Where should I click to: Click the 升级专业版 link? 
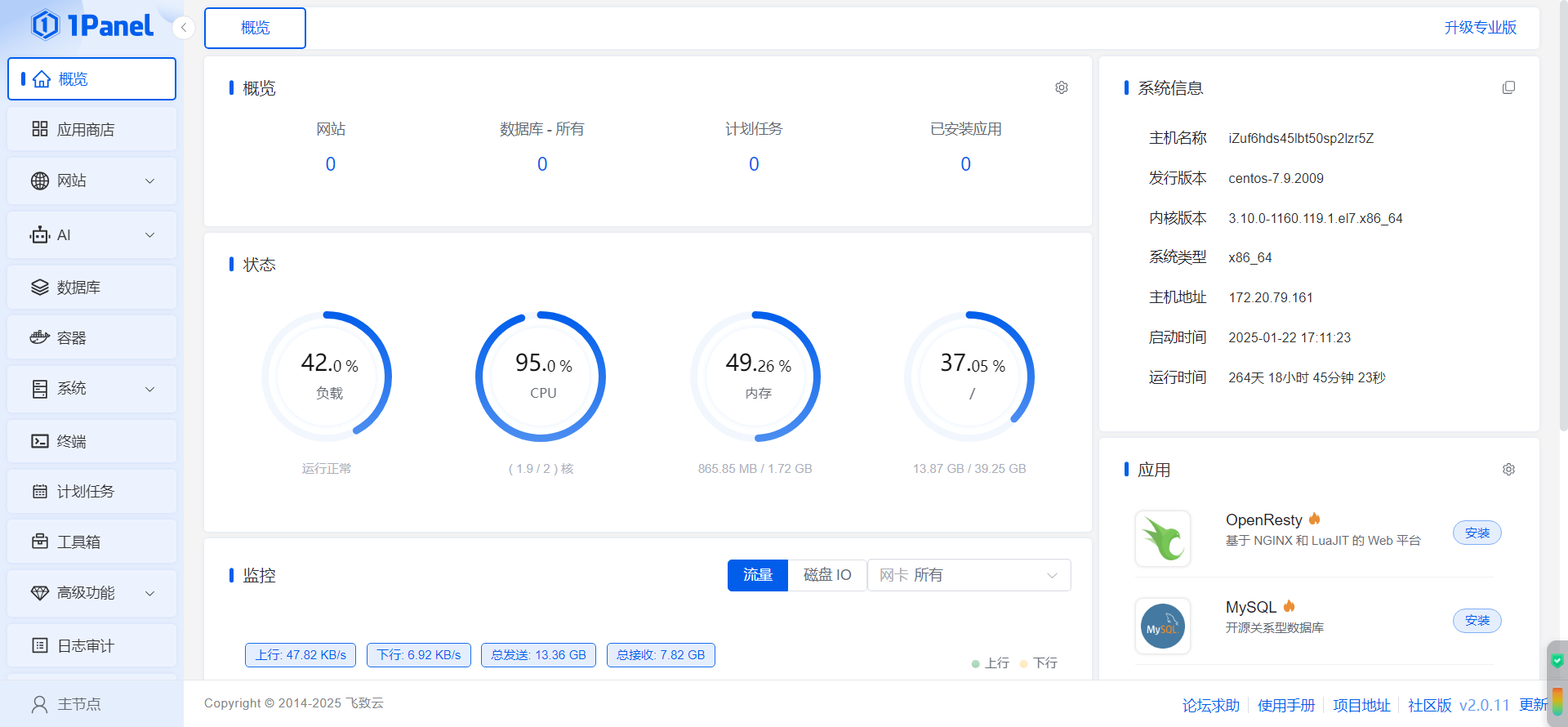[x=1480, y=28]
